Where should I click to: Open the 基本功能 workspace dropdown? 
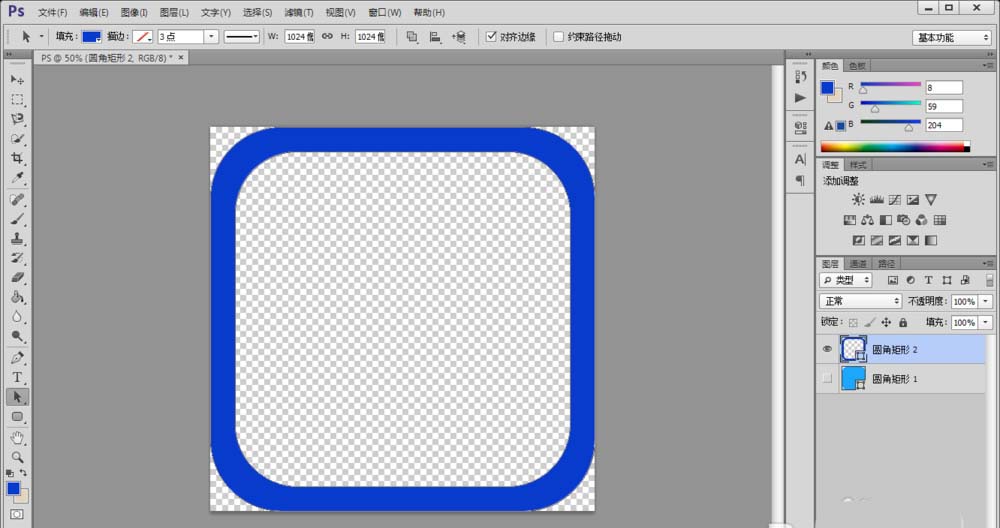point(952,38)
